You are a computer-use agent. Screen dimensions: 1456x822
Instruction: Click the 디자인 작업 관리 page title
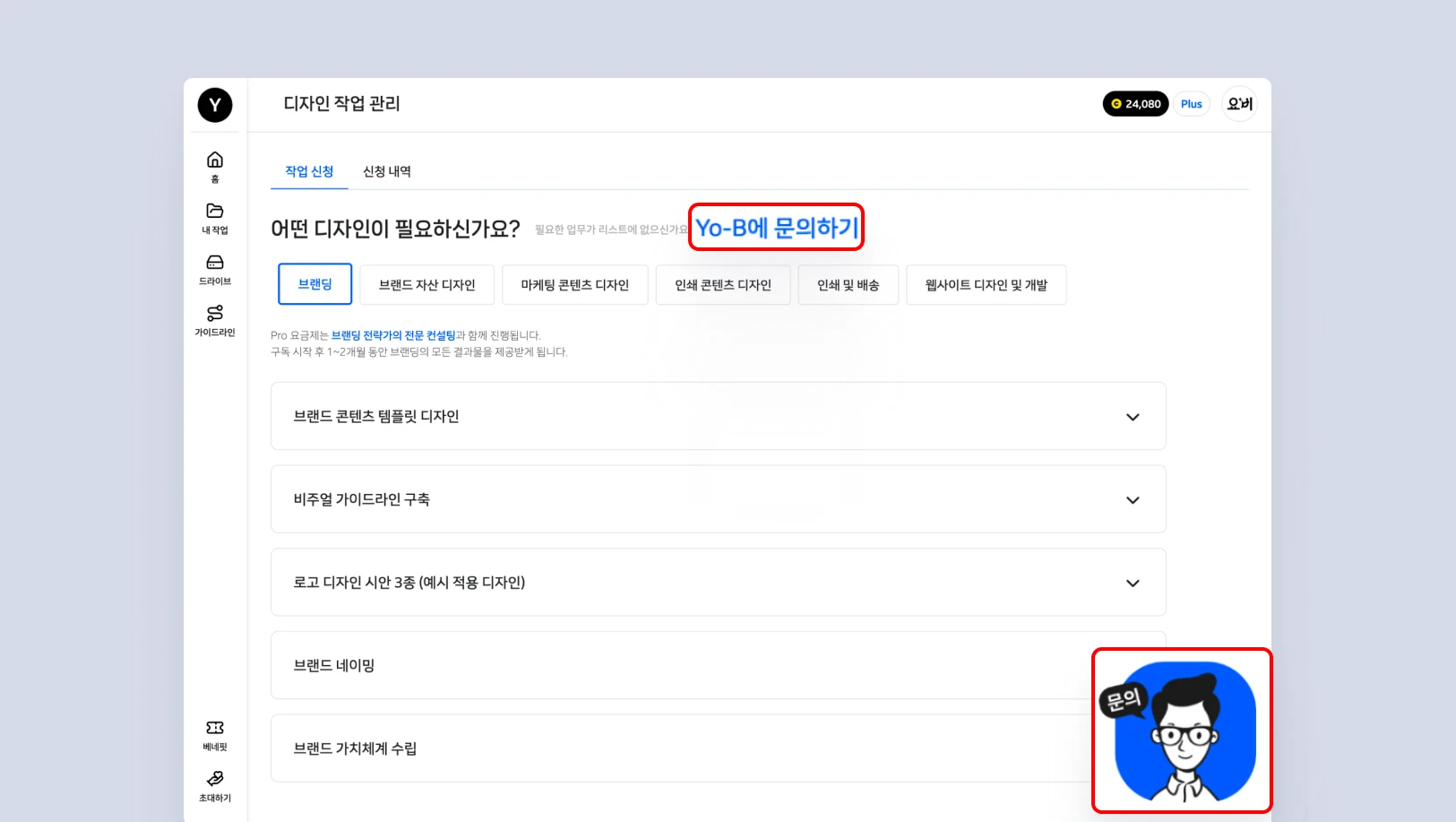341,104
